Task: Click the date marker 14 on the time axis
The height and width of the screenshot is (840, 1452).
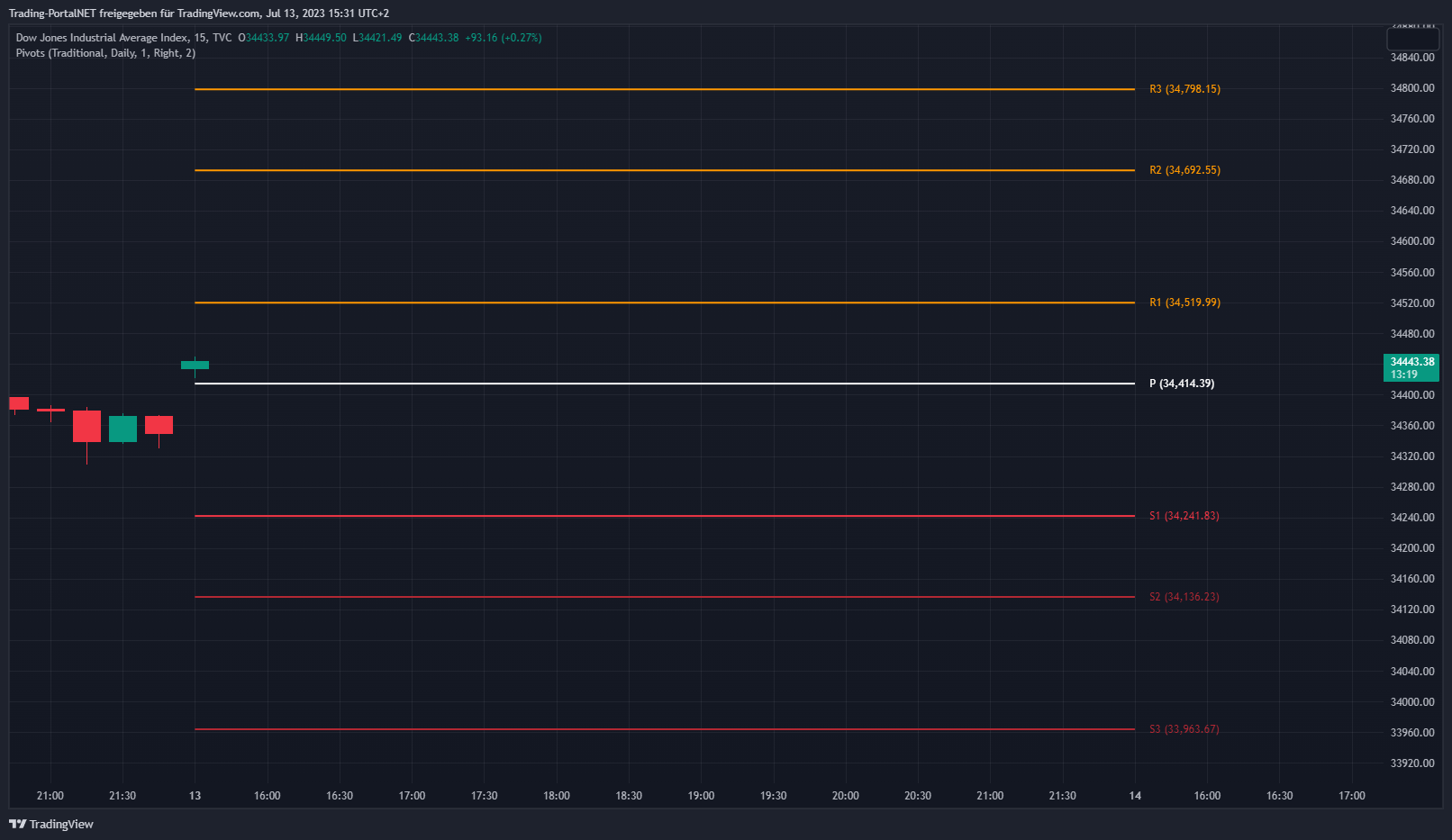Action: (1135, 796)
